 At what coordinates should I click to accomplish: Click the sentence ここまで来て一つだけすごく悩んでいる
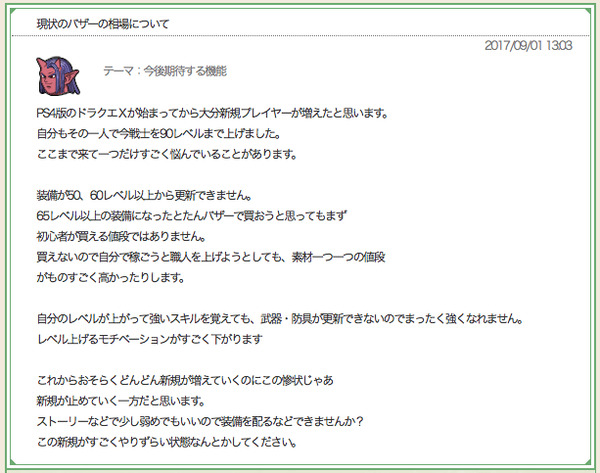[167, 154]
